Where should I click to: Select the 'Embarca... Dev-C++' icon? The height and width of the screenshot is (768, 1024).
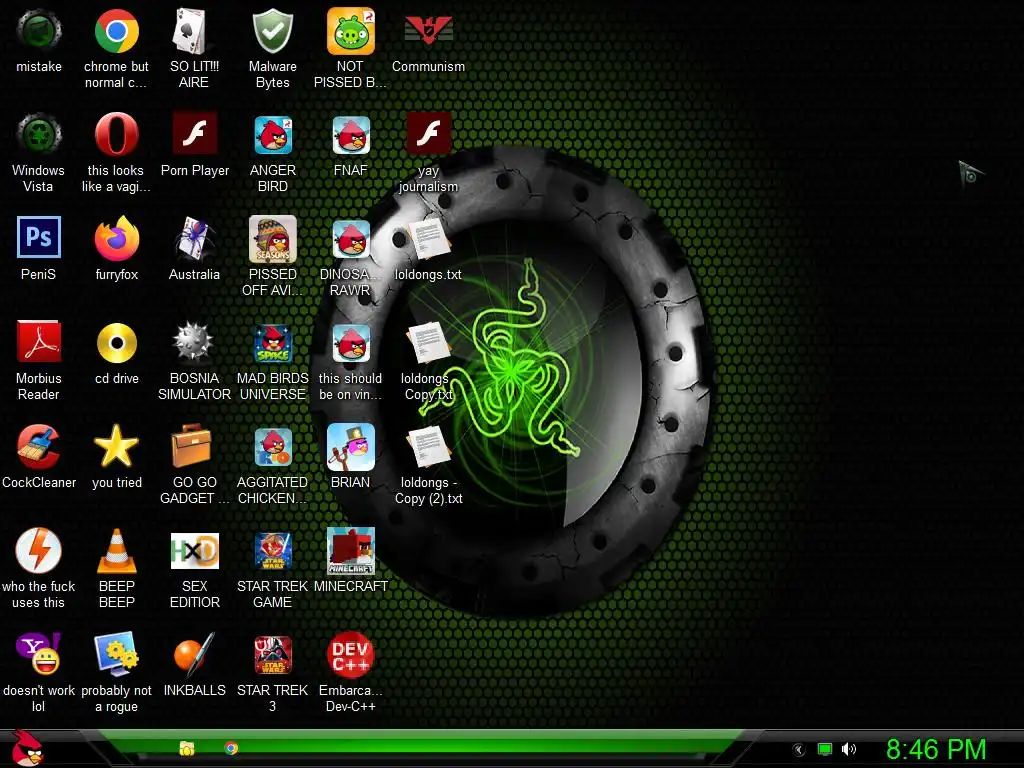[x=351, y=655]
